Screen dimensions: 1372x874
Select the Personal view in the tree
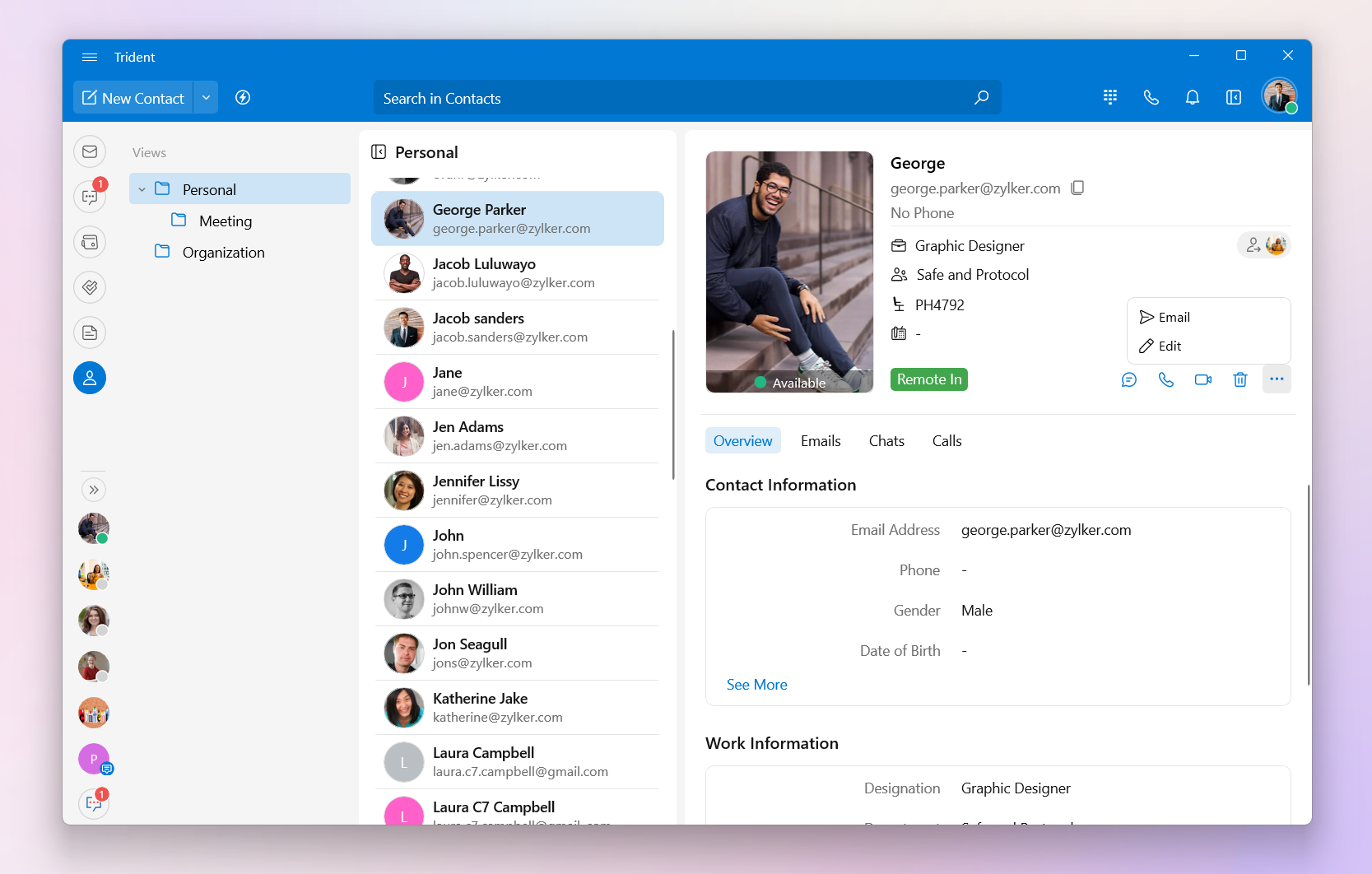pos(240,189)
